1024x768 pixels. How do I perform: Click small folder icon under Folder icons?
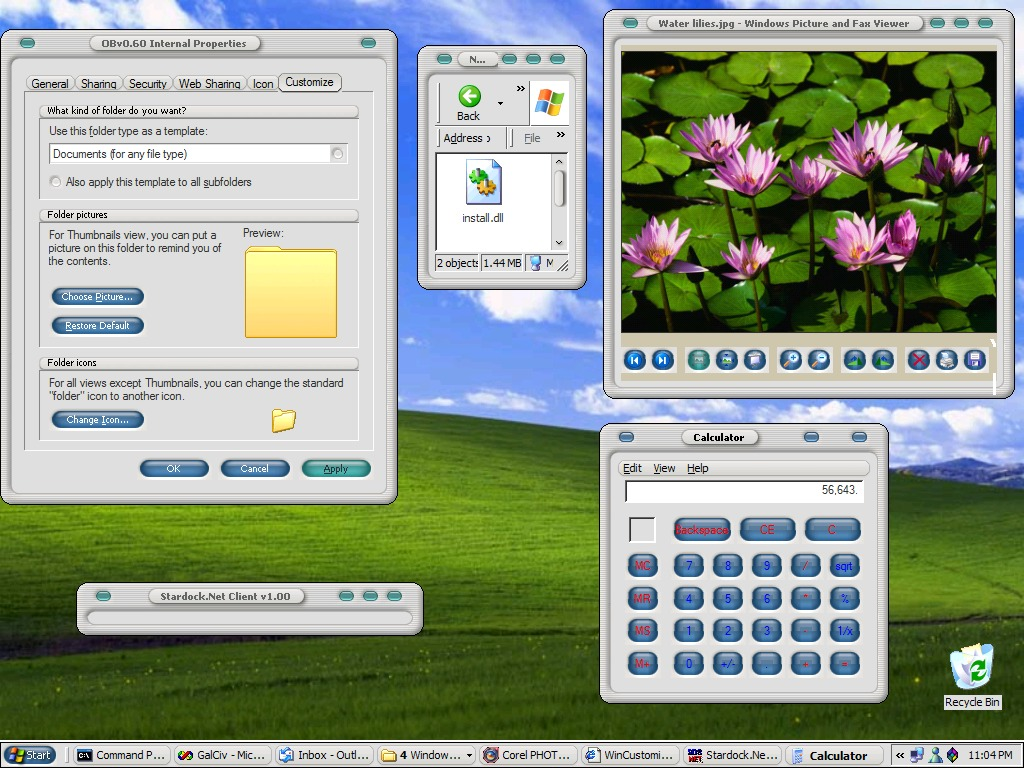coord(283,420)
